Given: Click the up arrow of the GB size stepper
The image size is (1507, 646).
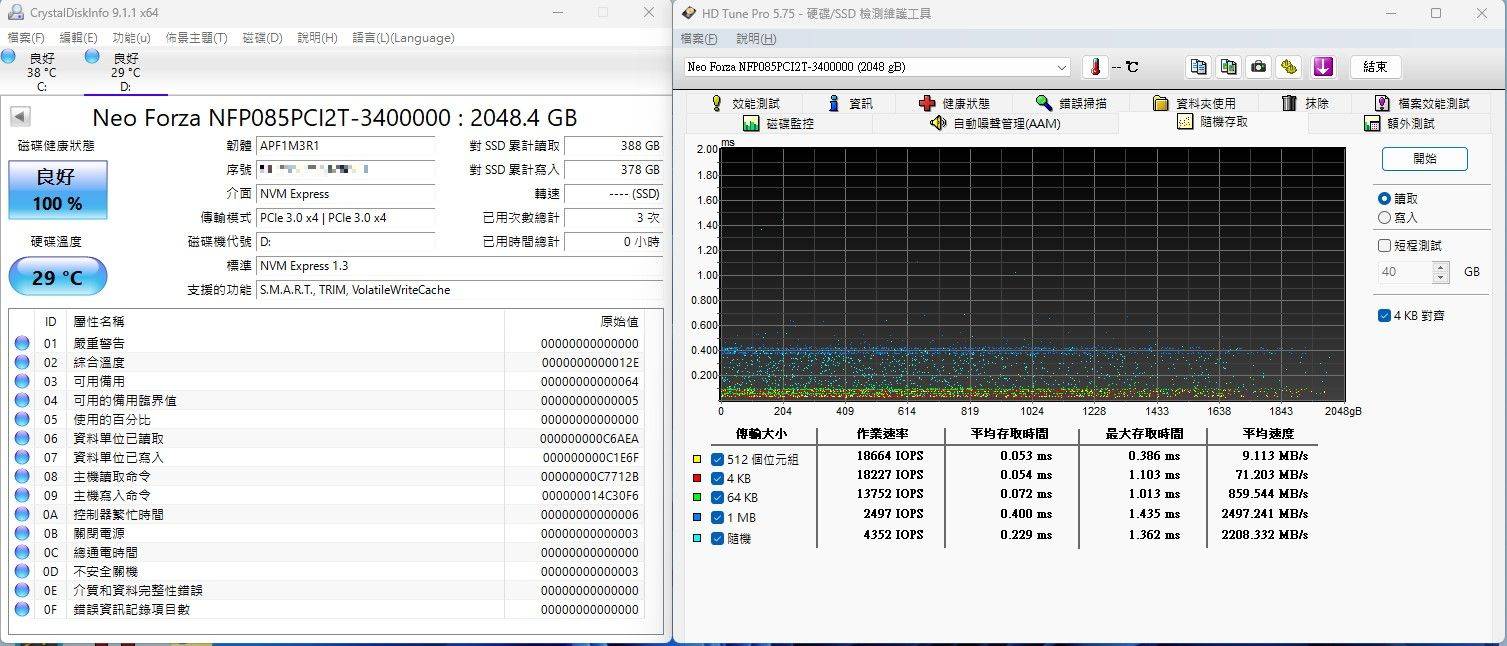Looking at the screenshot, I should click(x=1440, y=266).
